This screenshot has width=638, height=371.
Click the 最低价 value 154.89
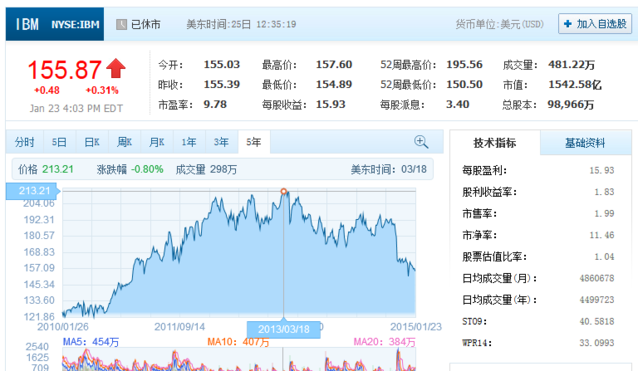coord(334,84)
